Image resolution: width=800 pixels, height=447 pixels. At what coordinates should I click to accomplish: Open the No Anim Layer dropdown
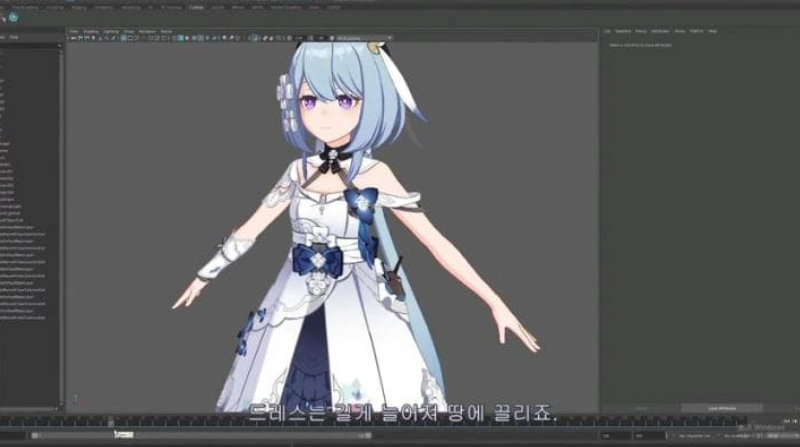click(x=736, y=436)
